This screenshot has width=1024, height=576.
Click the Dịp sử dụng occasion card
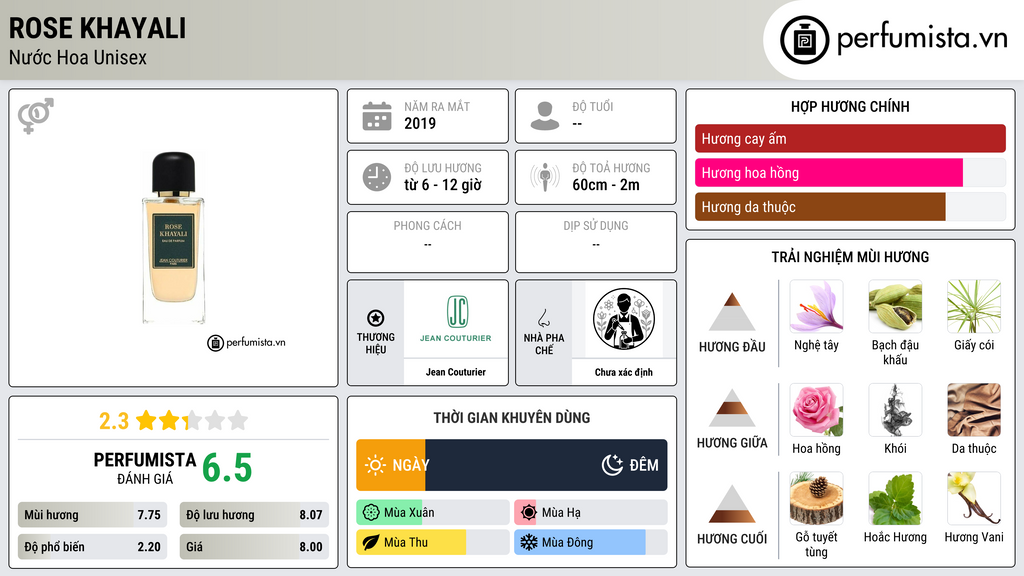click(x=596, y=242)
